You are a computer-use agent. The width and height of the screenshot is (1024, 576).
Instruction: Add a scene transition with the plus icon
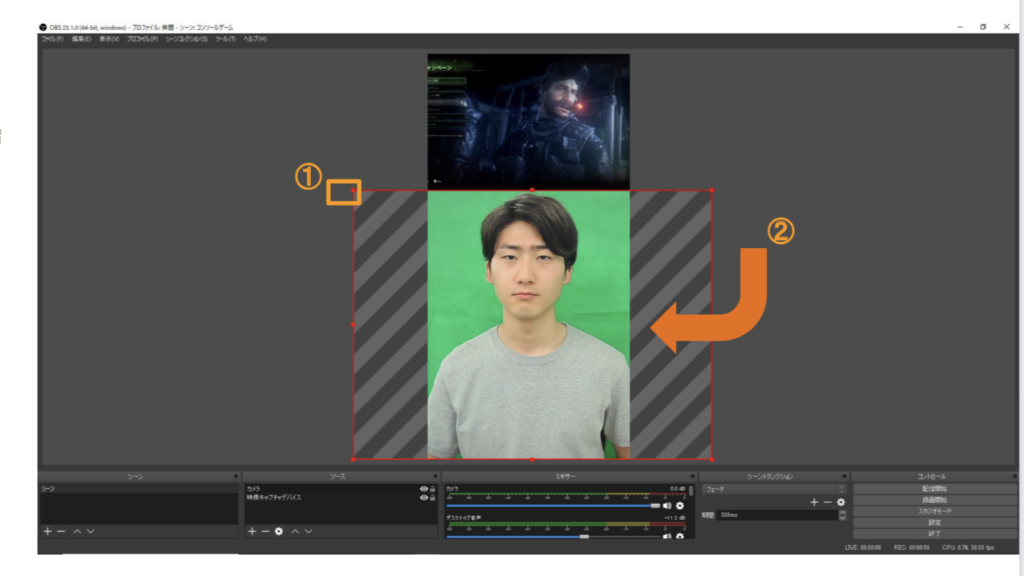814,502
